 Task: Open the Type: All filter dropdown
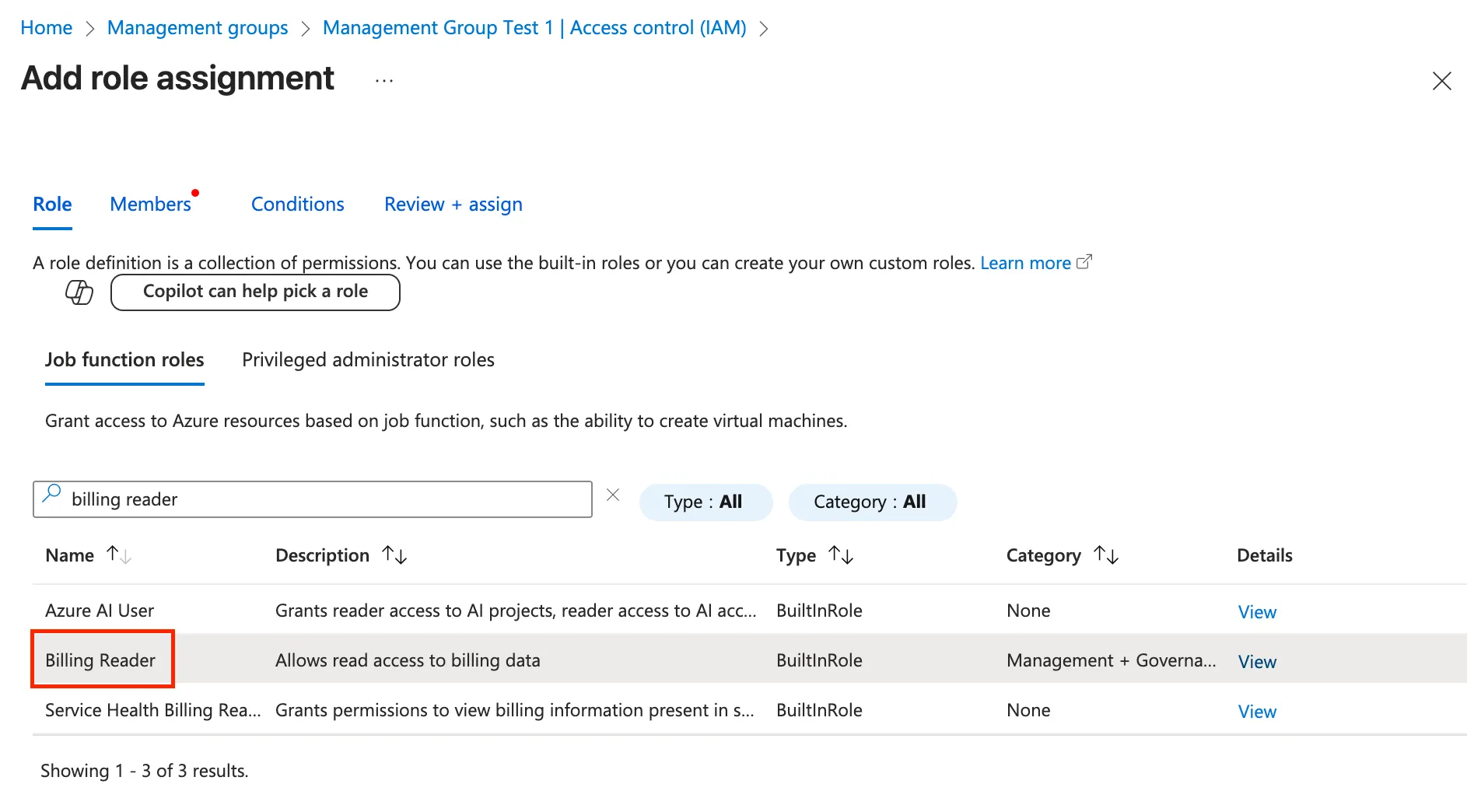point(705,502)
